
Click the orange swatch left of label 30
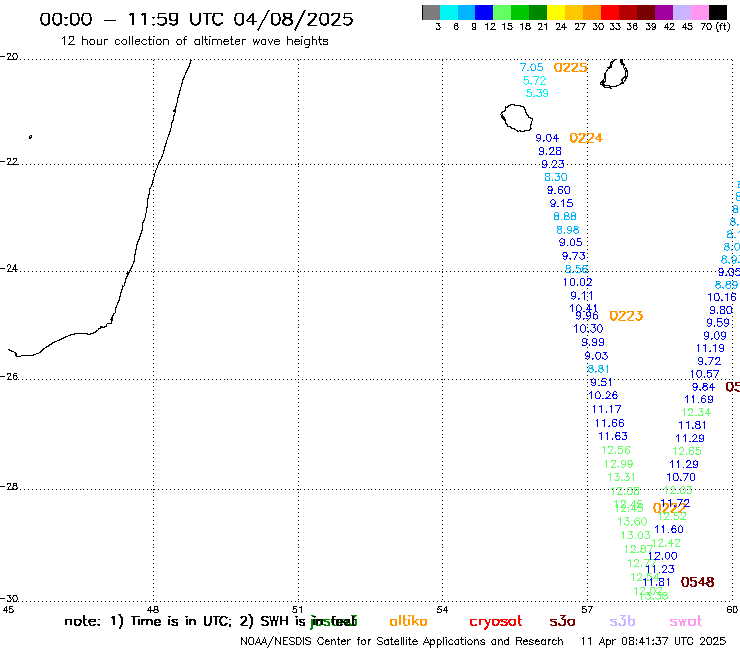point(592,12)
